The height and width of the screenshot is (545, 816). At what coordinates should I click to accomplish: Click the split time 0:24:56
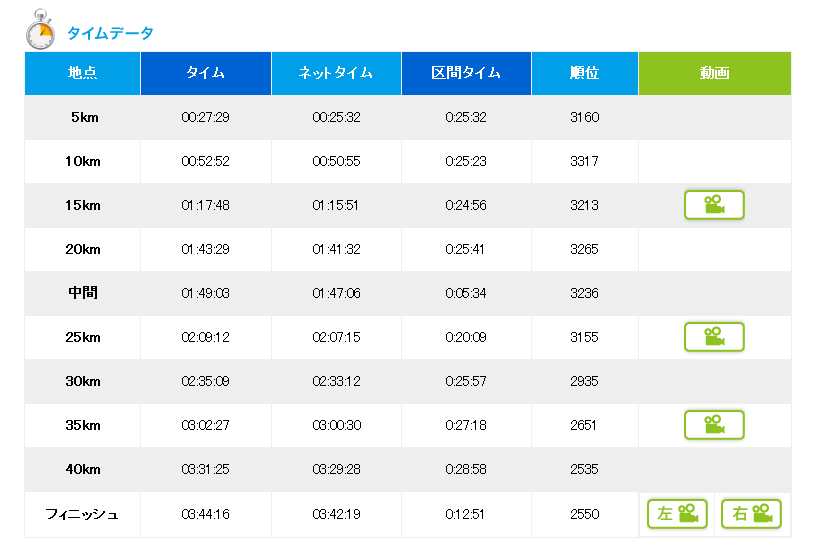(x=466, y=205)
